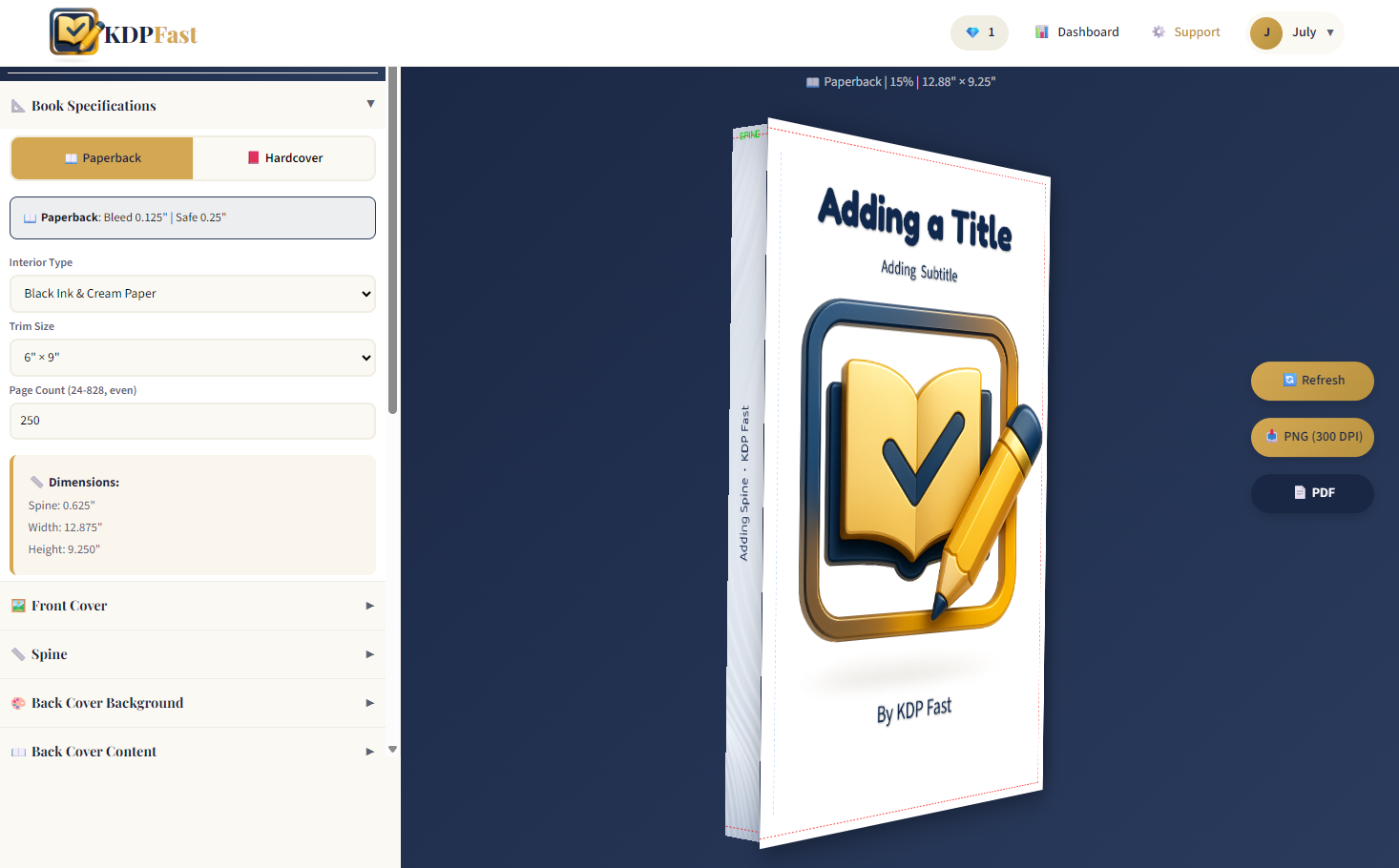Click the Back Cover Background palette icon
Screen dimensions: 1399x868
[x=18, y=702]
